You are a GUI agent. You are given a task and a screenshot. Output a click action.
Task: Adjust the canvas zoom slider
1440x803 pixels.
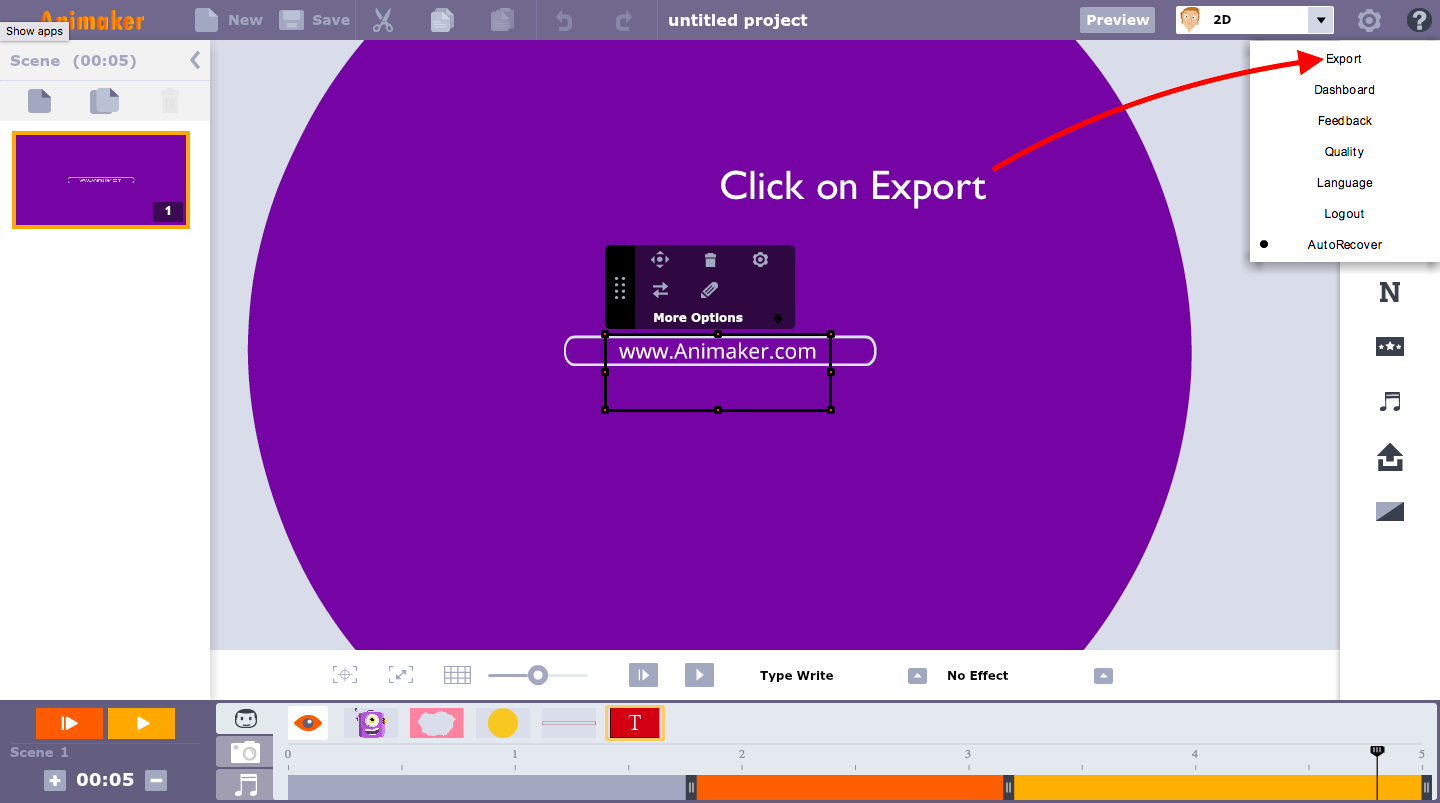[x=538, y=675]
